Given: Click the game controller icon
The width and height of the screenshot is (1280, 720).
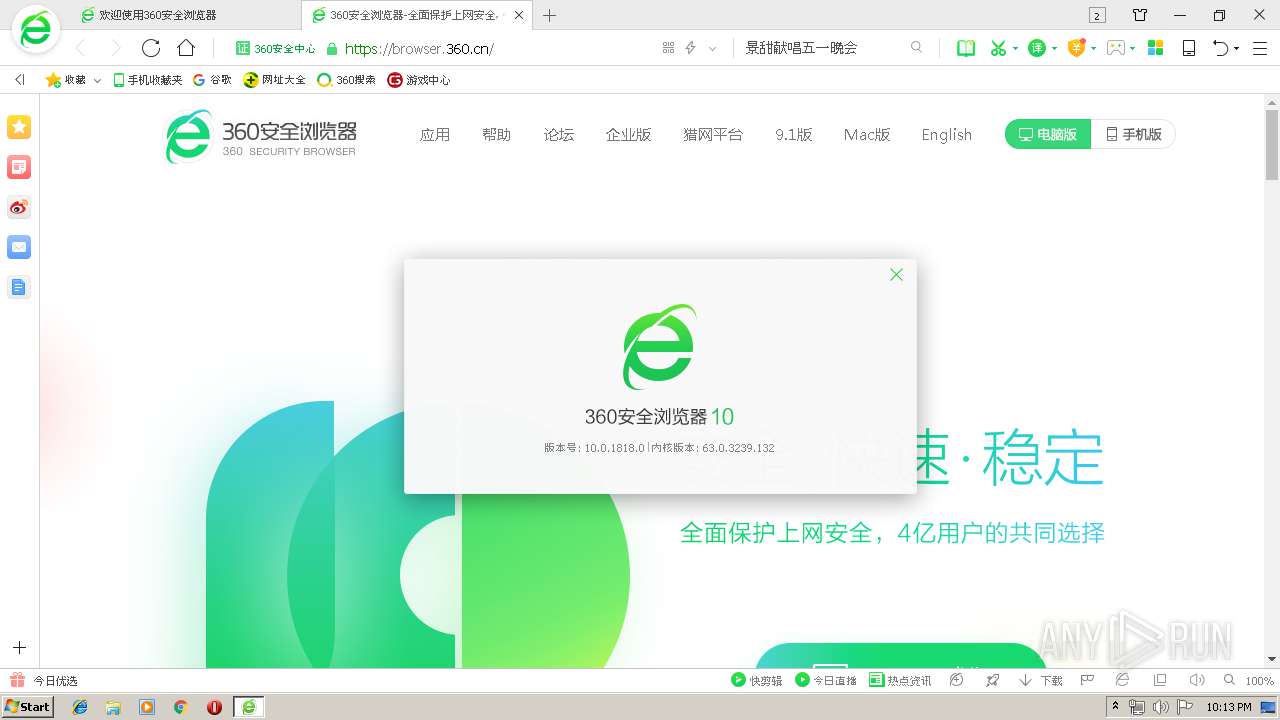Looking at the screenshot, I should pos(1116,48).
